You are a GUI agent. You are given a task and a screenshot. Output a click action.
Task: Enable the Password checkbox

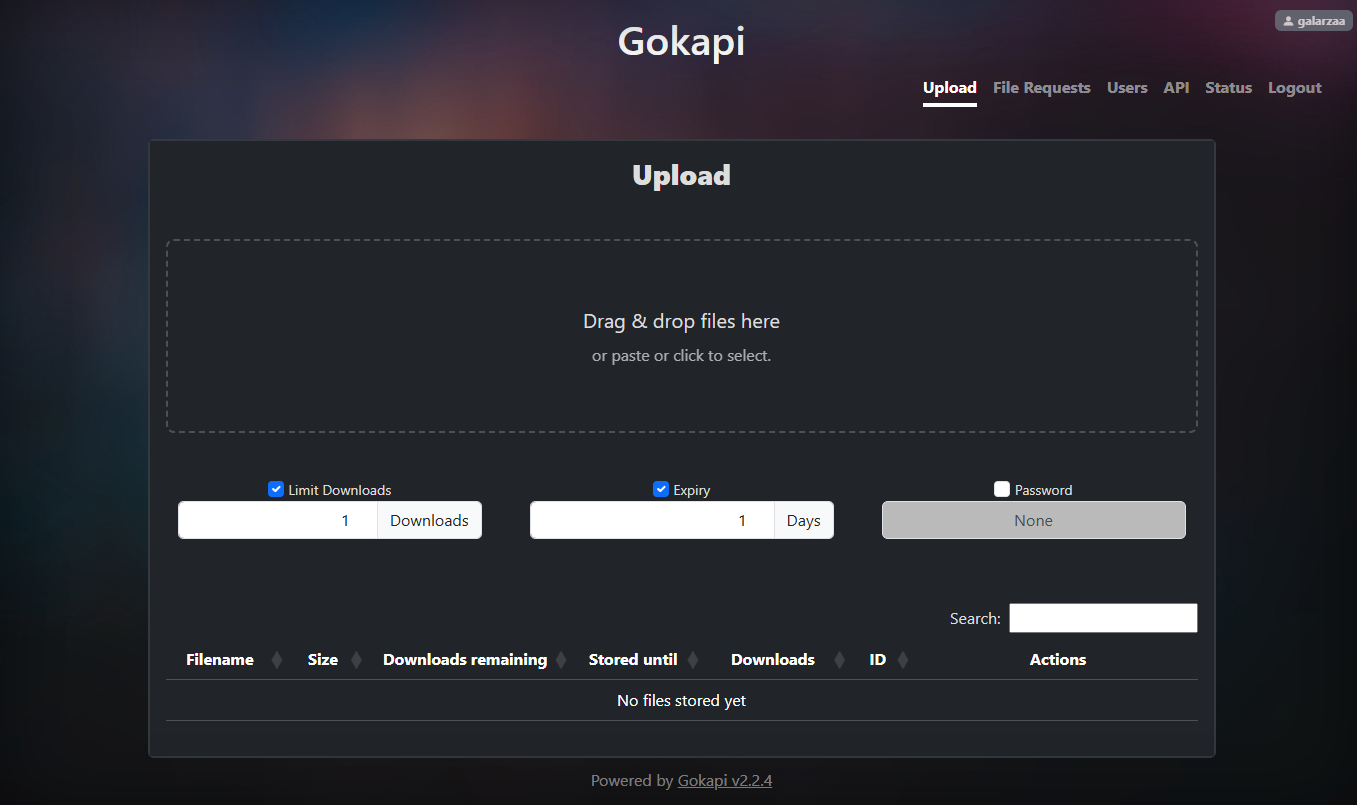1002,489
